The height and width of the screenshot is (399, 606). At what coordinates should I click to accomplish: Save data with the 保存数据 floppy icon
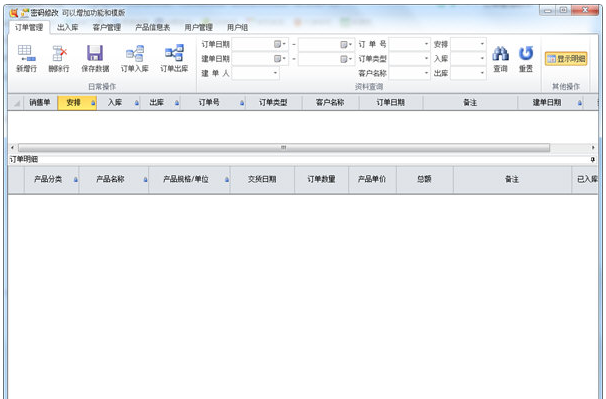tap(95, 53)
